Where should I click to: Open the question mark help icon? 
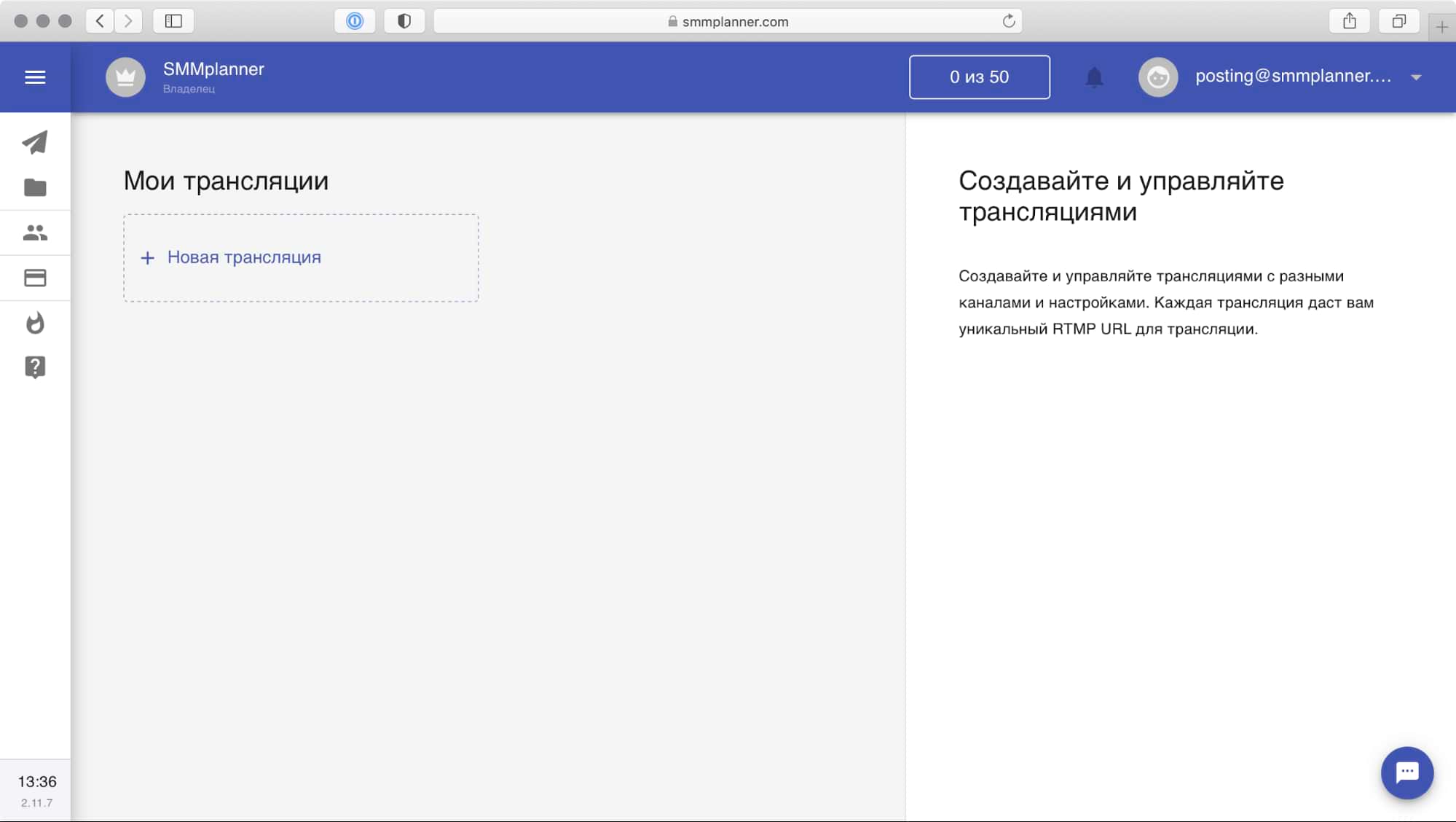click(x=35, y=367)
